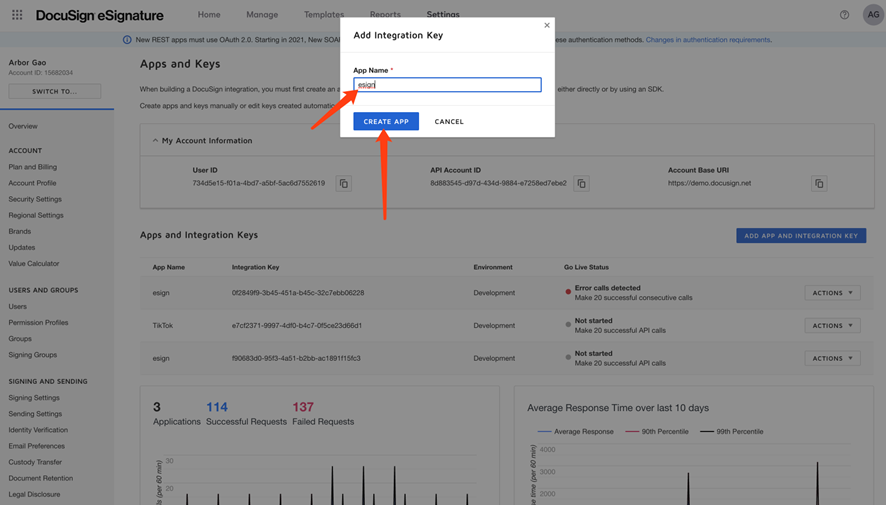Open Legal Disclosure in sidebar

(x=34, y=494)
